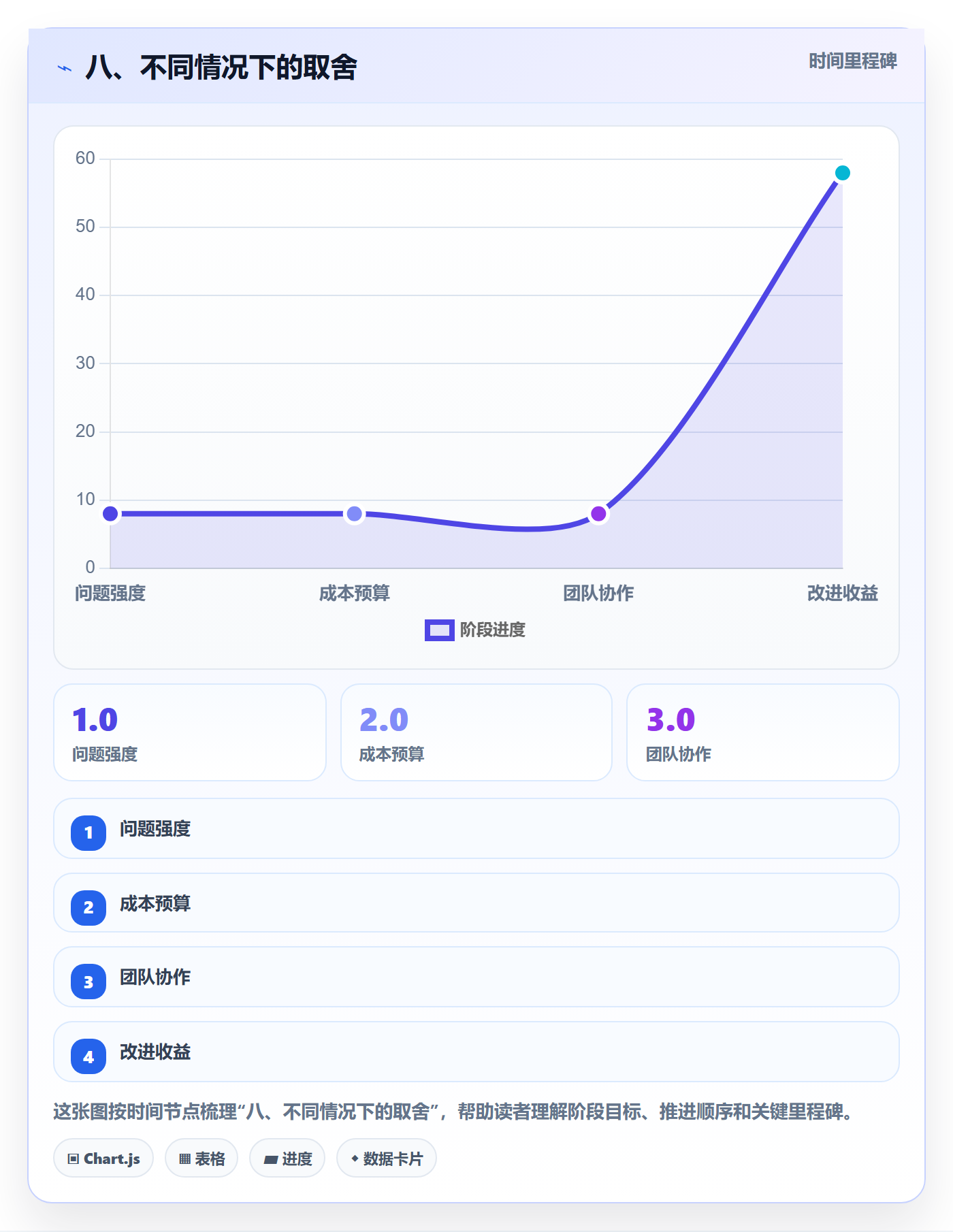The width and height of the screenshot is (953, 1232).
Task: Click the 时间里程碑 label in header
Action: click(x=852, y=61)
